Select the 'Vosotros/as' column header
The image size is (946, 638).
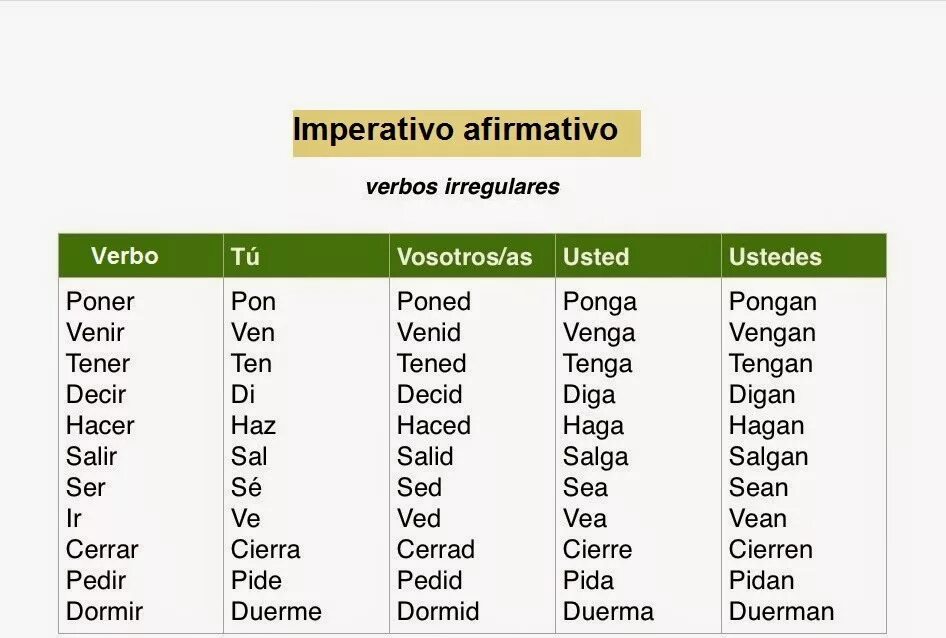[x=464, y=257]
